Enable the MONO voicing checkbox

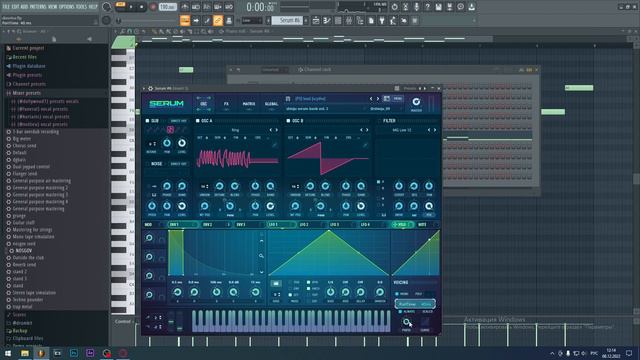(x=397, y=294)
